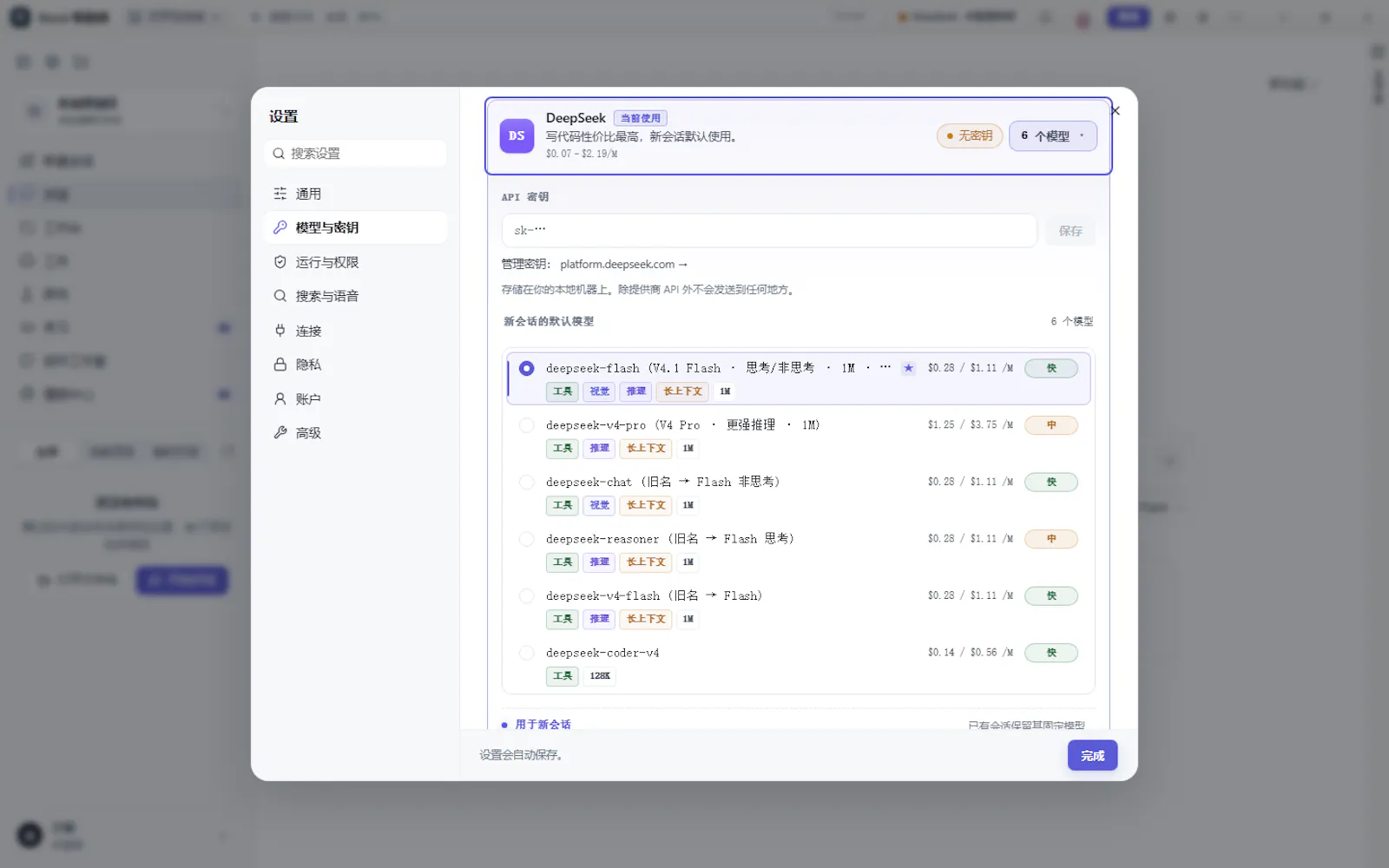
Task: Click the 完成 button
Action: (1092, 756)
